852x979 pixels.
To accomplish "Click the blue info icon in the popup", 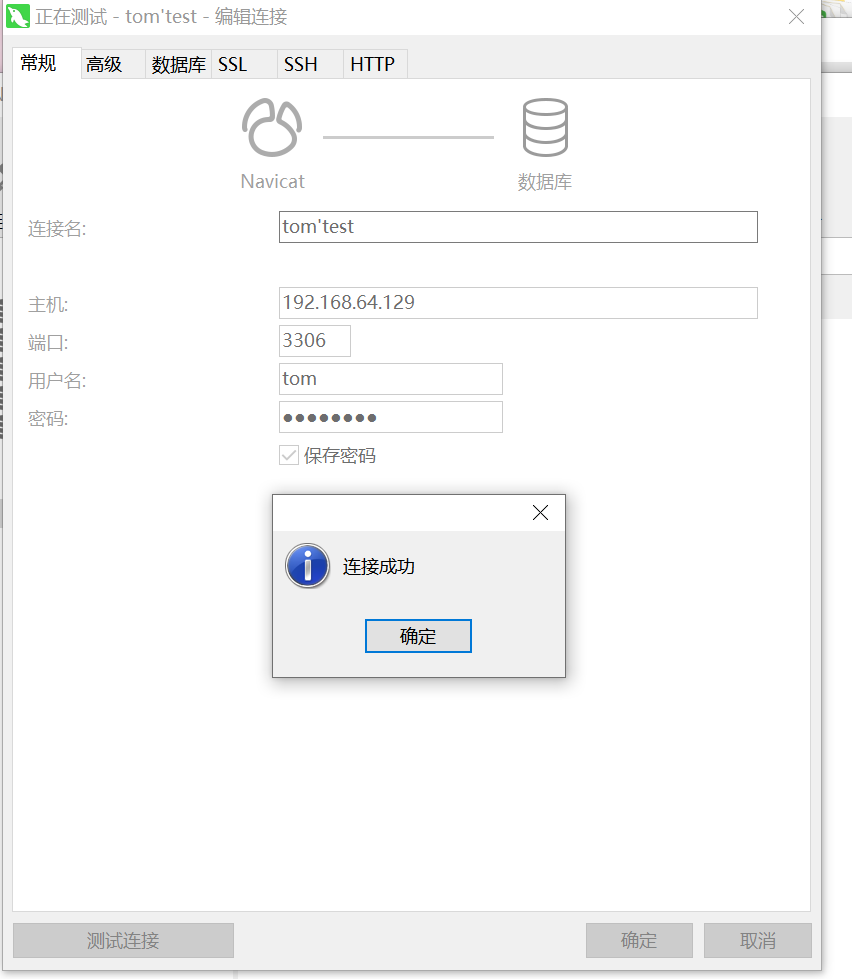I will (x=307, y=566).
